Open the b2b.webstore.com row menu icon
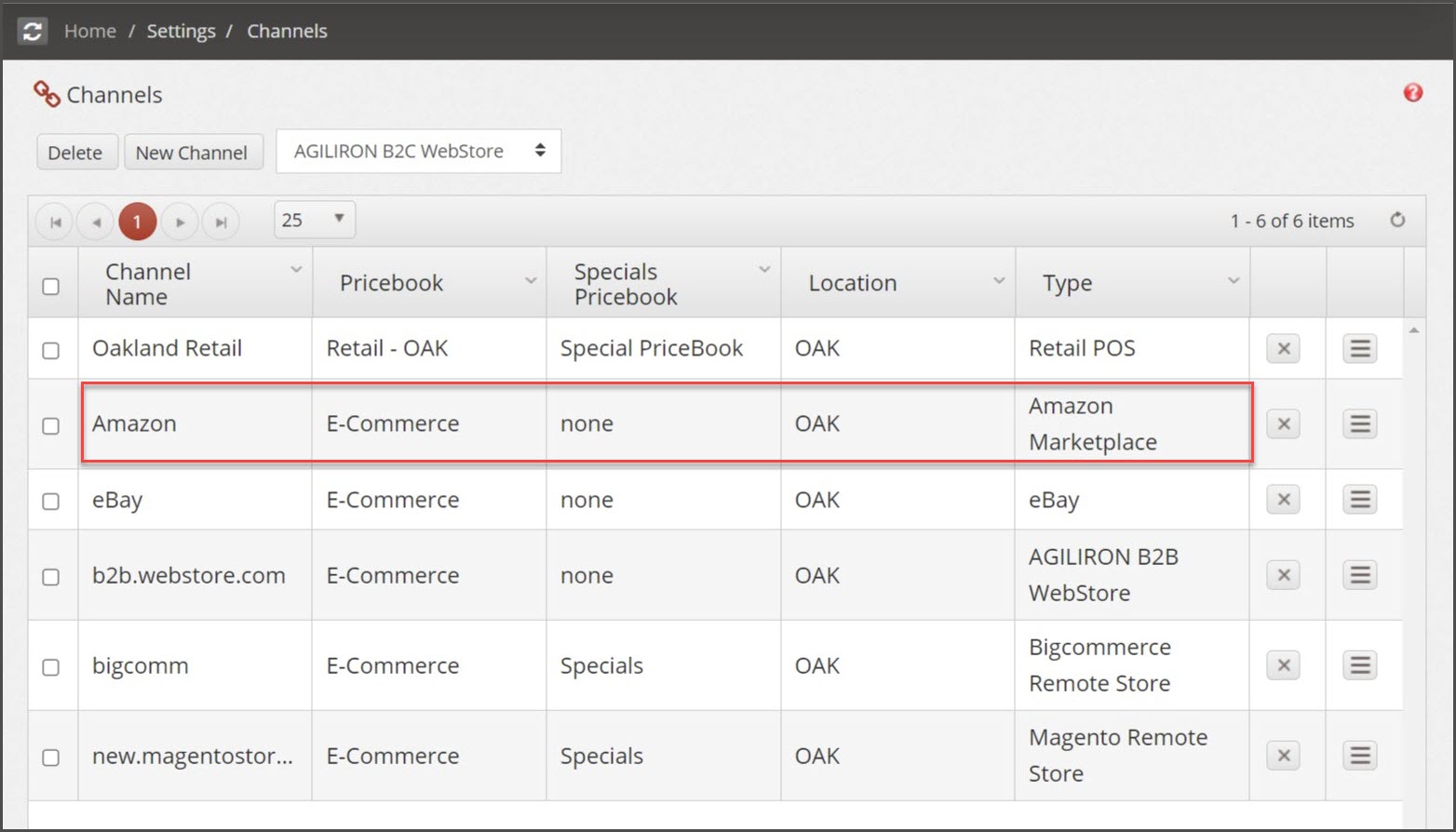 (1360, 575)
